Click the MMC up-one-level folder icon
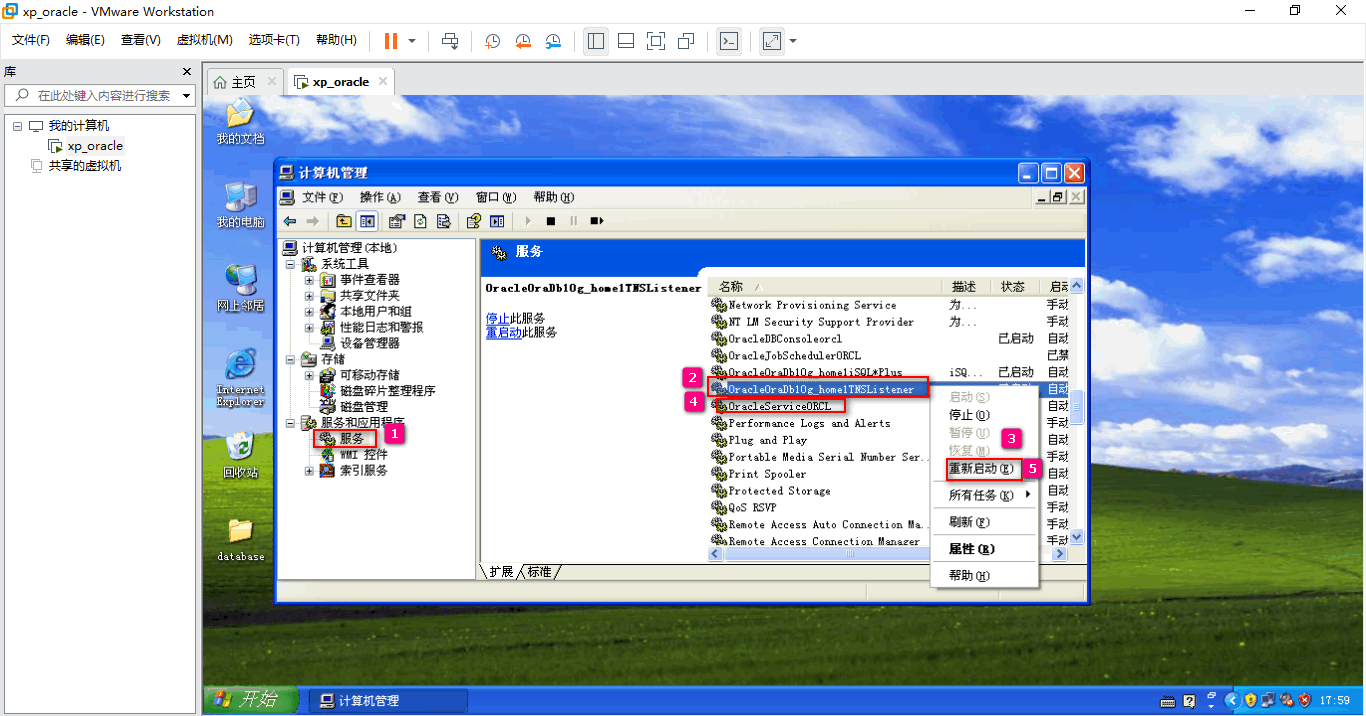Screen dimensions: 1366x716 344,221
